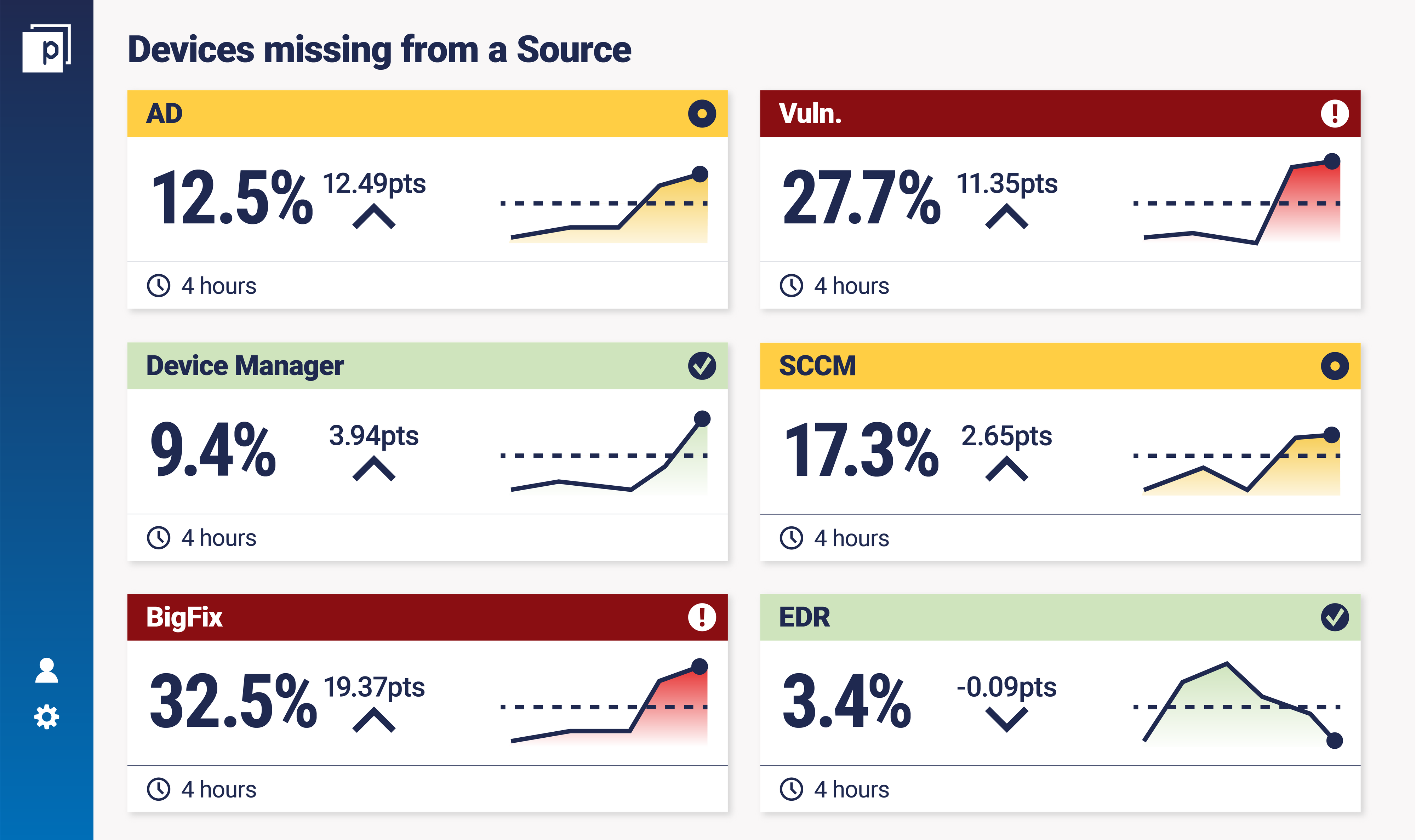Click the BigFix critical alert icon

click(x=702, y=617)
